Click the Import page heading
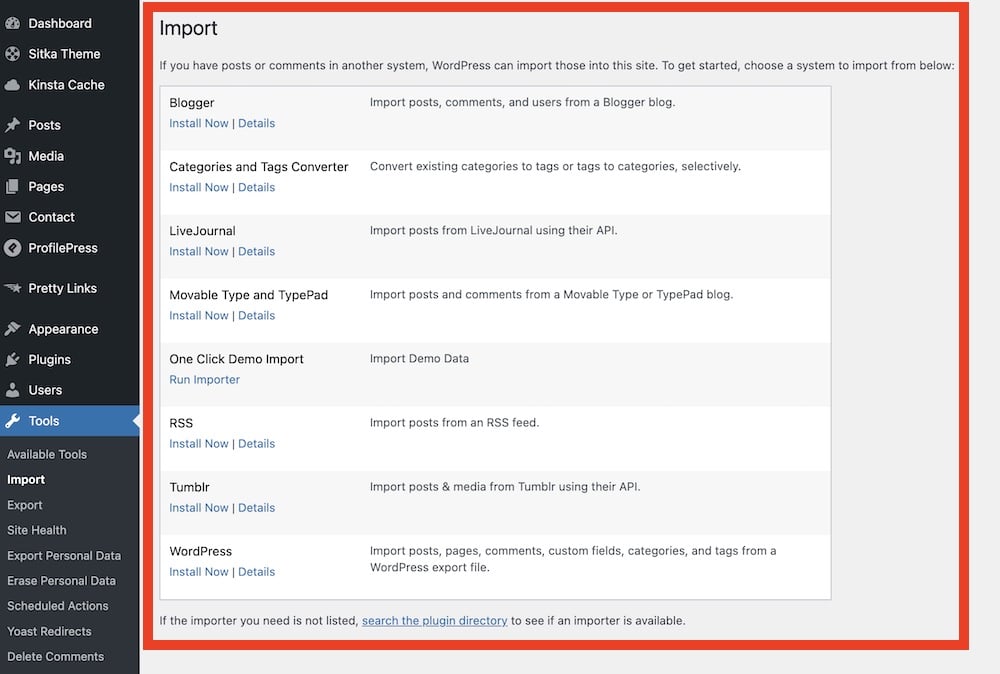 pyautogui.click(x=188, y=28)
